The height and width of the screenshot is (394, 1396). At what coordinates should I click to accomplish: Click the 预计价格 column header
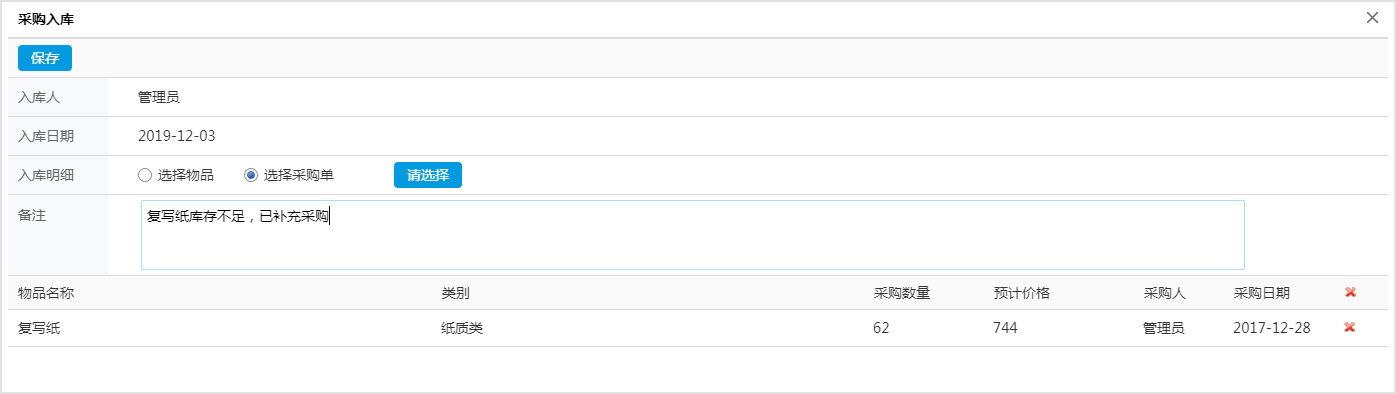tap(1021, 293)
